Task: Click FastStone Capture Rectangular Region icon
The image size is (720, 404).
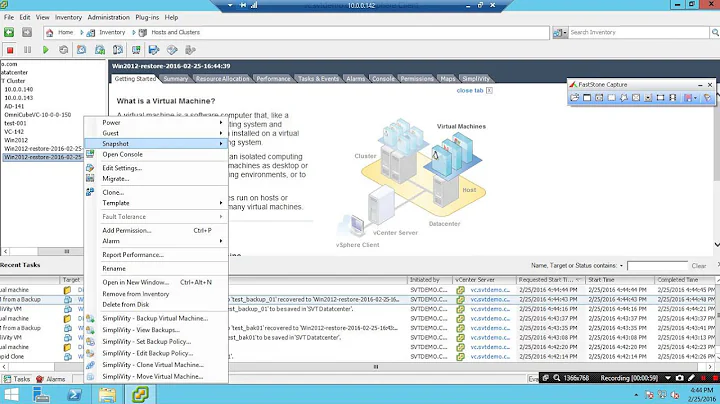Action: point(612,97)
